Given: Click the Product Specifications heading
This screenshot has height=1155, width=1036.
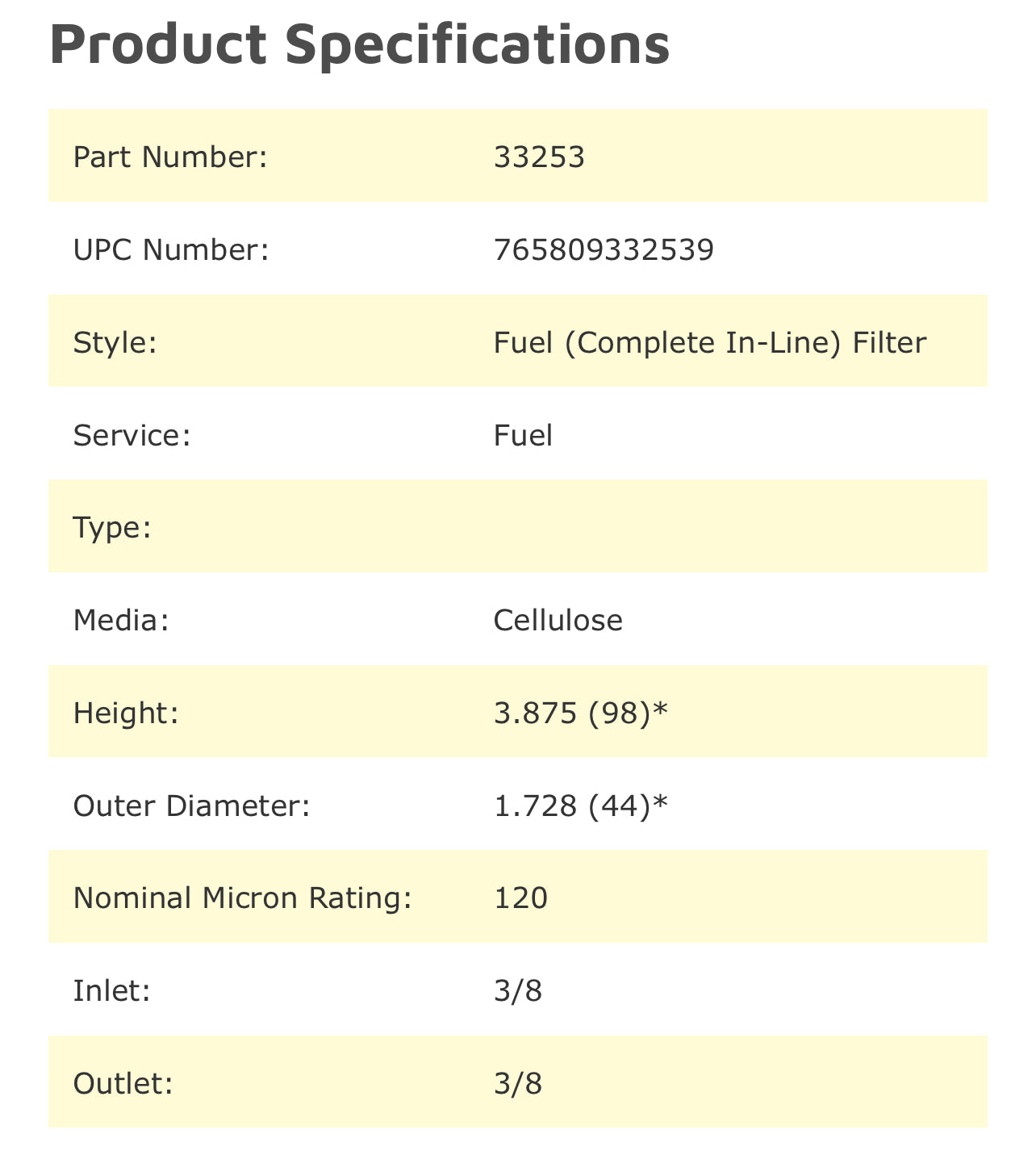Looking at the screenshot, I should pos(359,44).
